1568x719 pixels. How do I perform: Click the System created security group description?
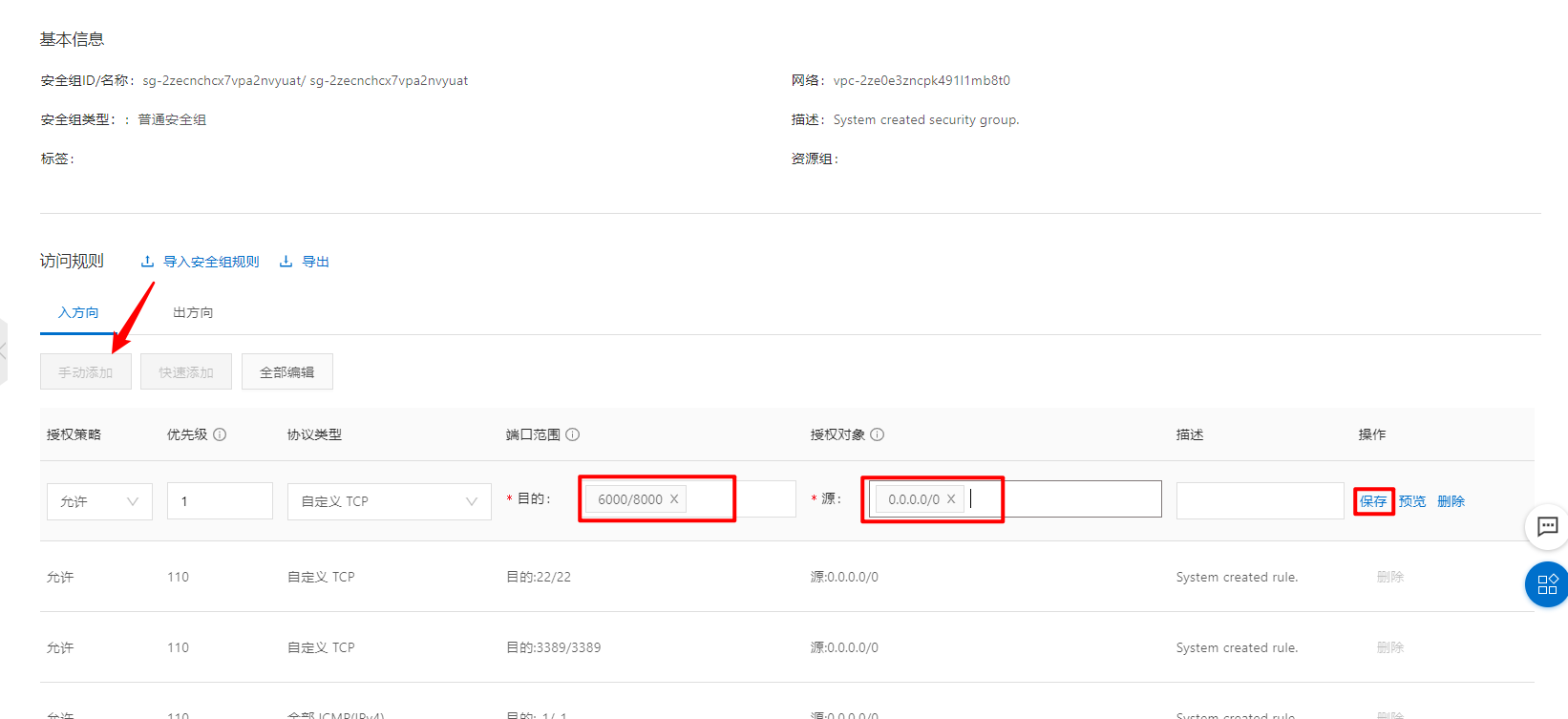(x=926, y=119)
